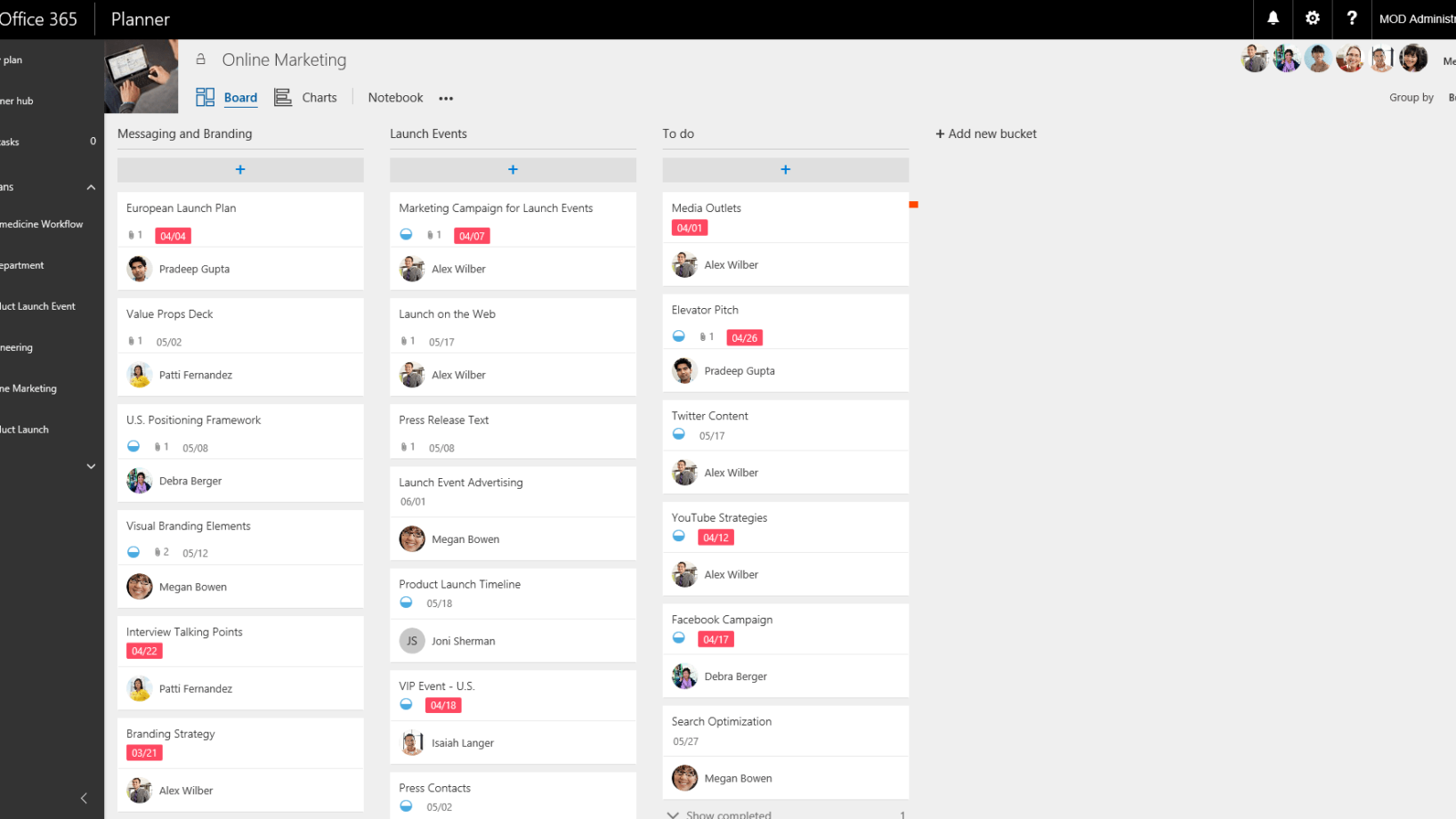Click the 05/17 date on Twitter Content
The width and height of the screenshot is (1456, 819).
(x=712, y=436)
